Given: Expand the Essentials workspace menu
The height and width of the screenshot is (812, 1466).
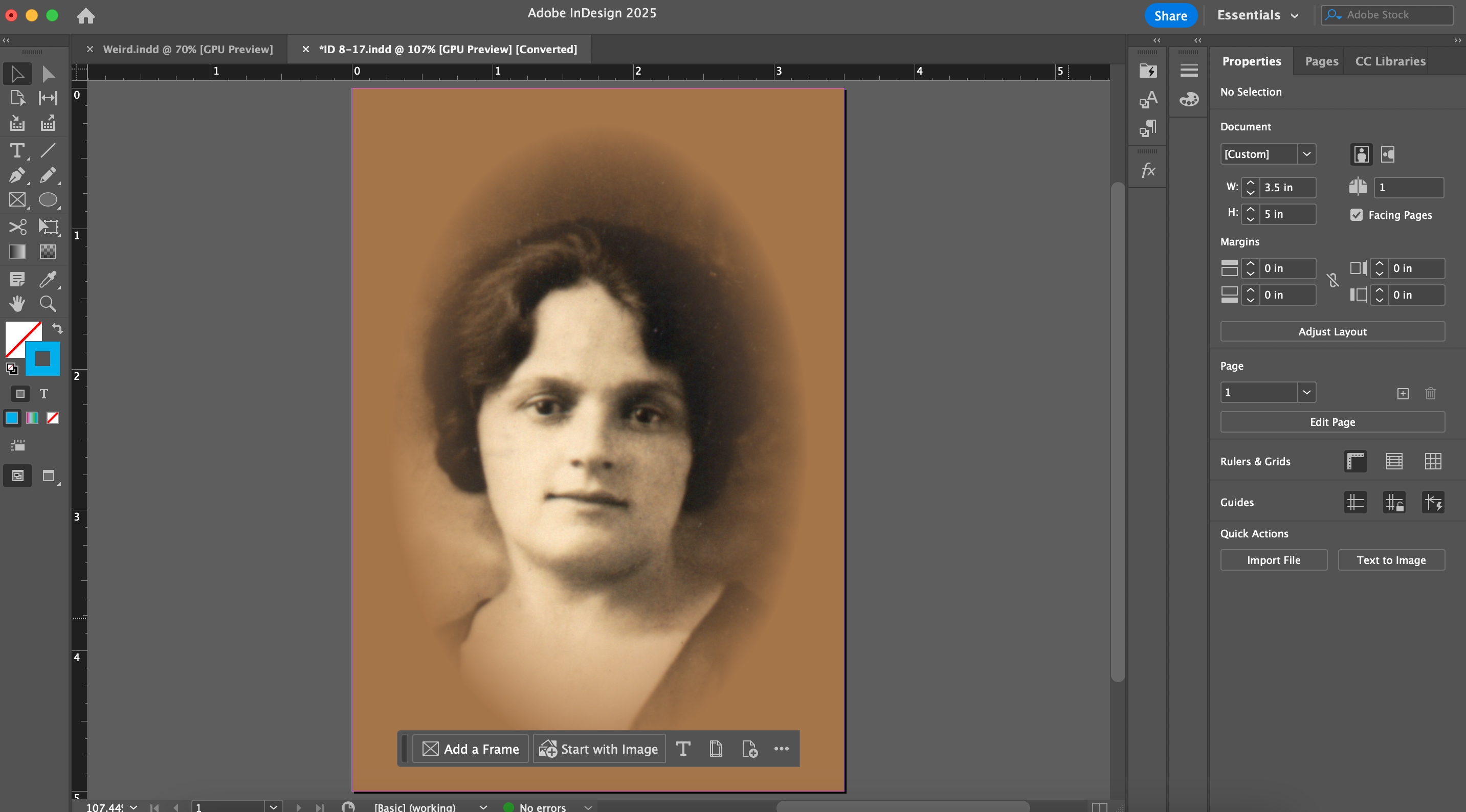Looking at the screenshot, I should pyautogui.click(x=1257, y=15).
